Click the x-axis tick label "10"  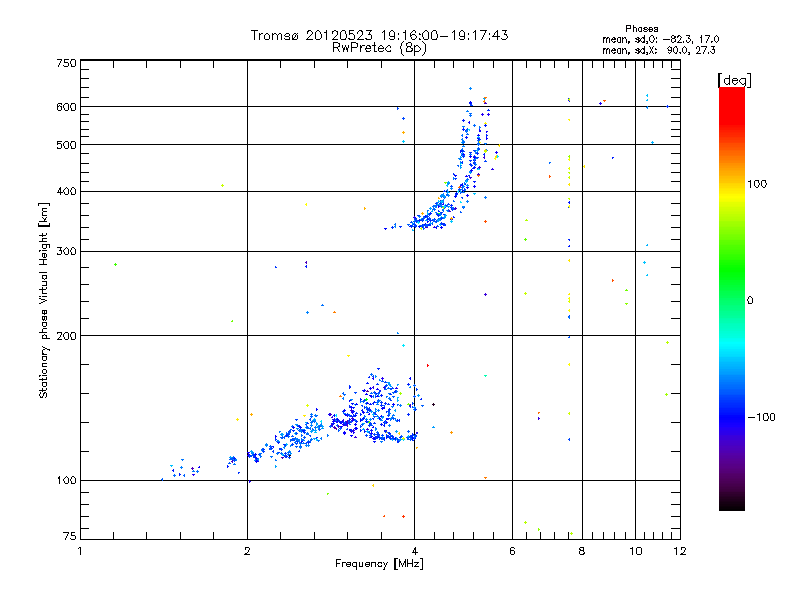(636, 551)
